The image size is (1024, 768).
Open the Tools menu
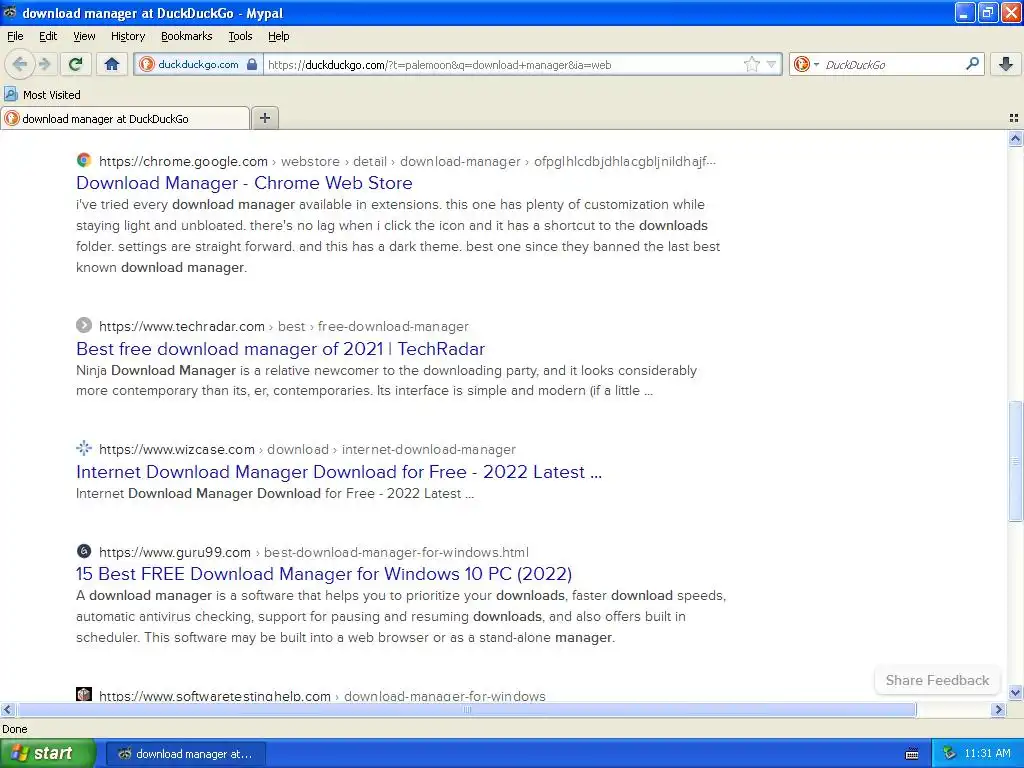click(240, 36)
